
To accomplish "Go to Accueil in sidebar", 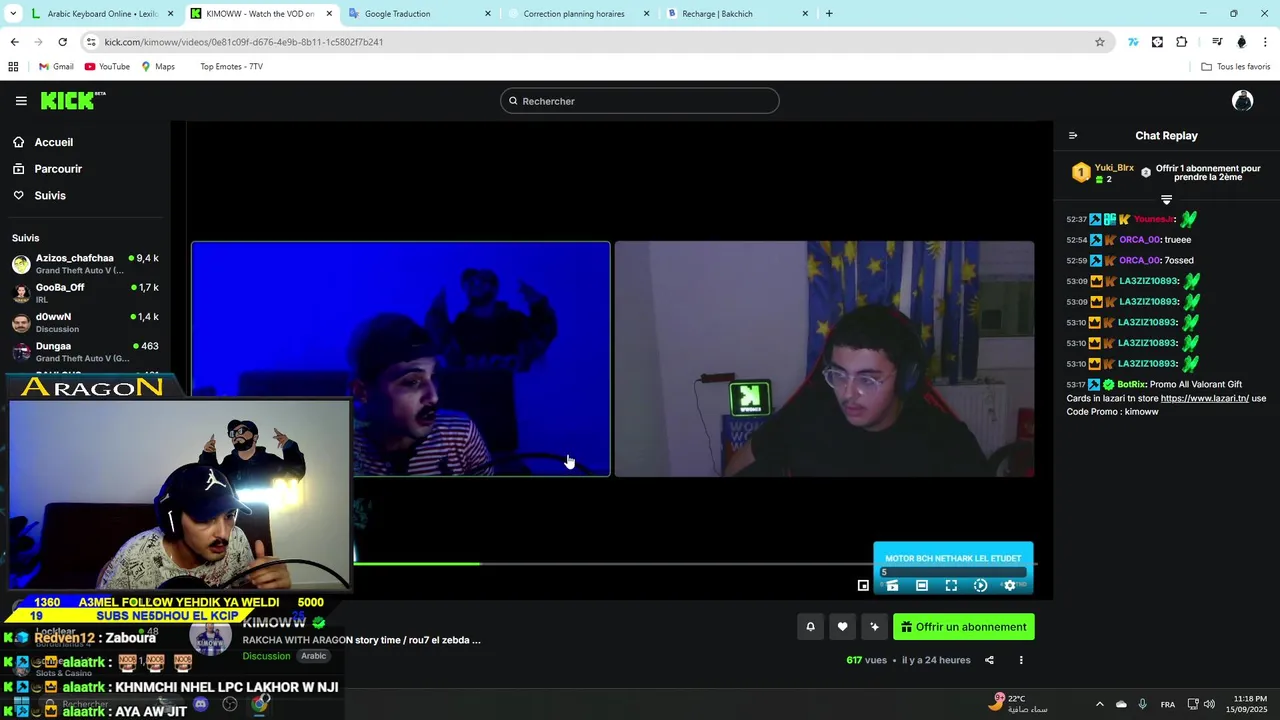I will coord(43,142).
